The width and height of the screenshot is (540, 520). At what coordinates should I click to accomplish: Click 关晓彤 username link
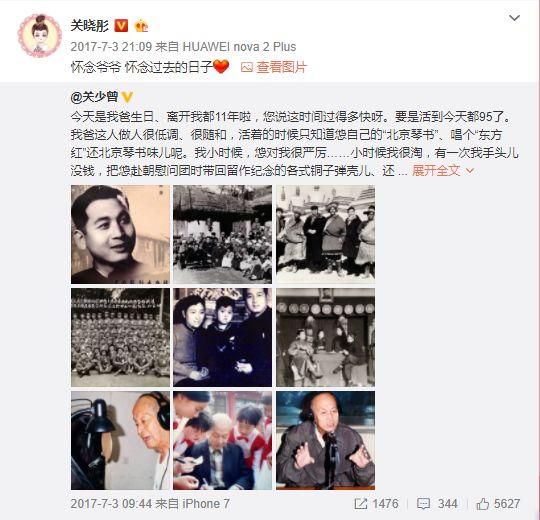click(x=90, y=26)
